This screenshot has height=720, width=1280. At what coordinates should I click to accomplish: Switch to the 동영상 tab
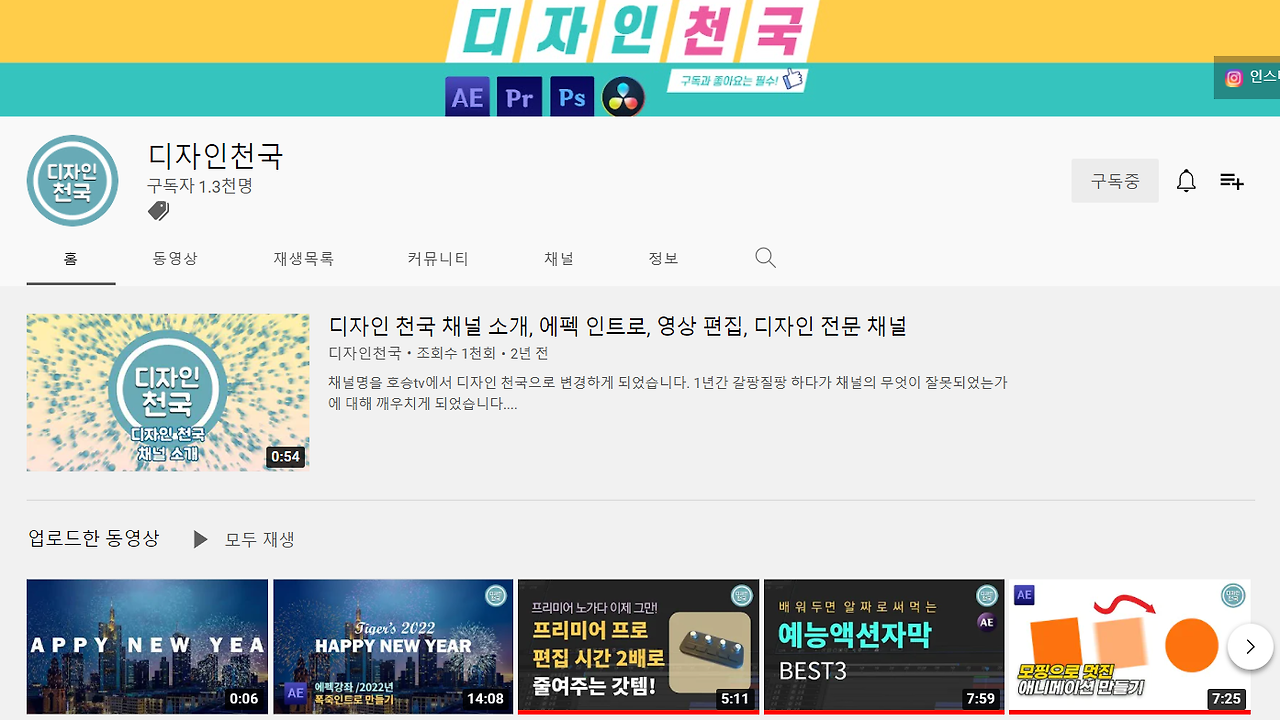[x=175, y=258]
